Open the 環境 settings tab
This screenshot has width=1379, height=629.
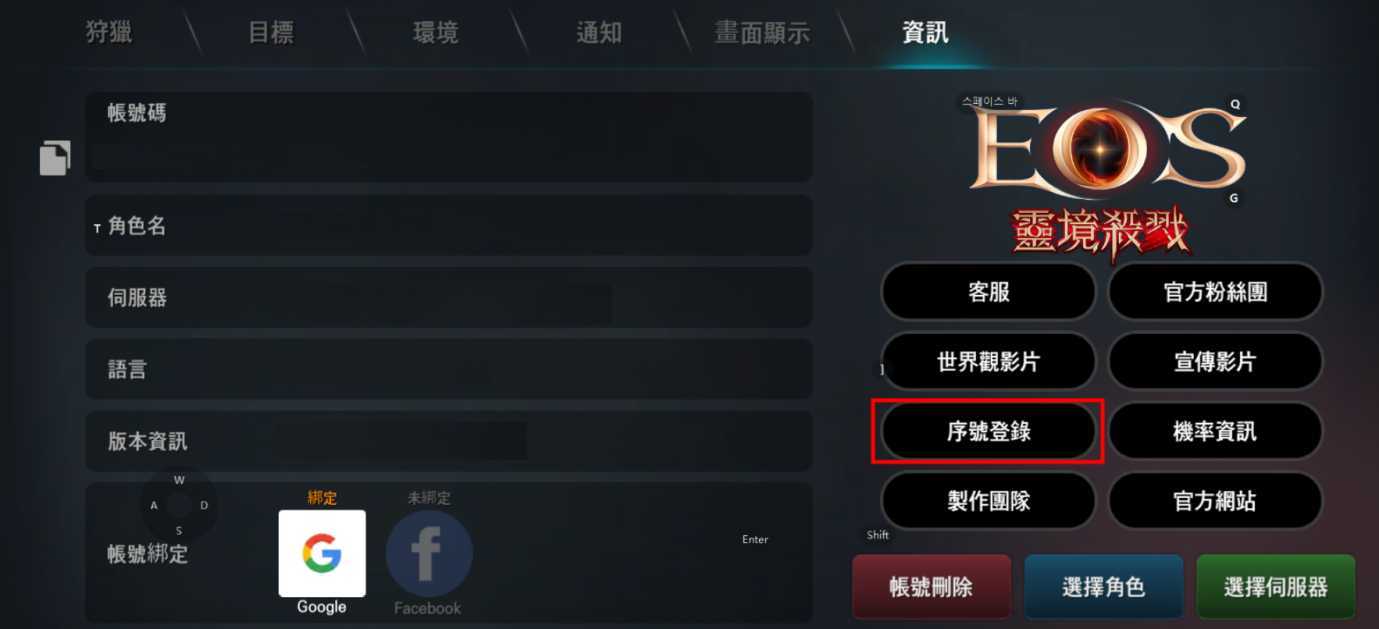click(x=435, y=32)
